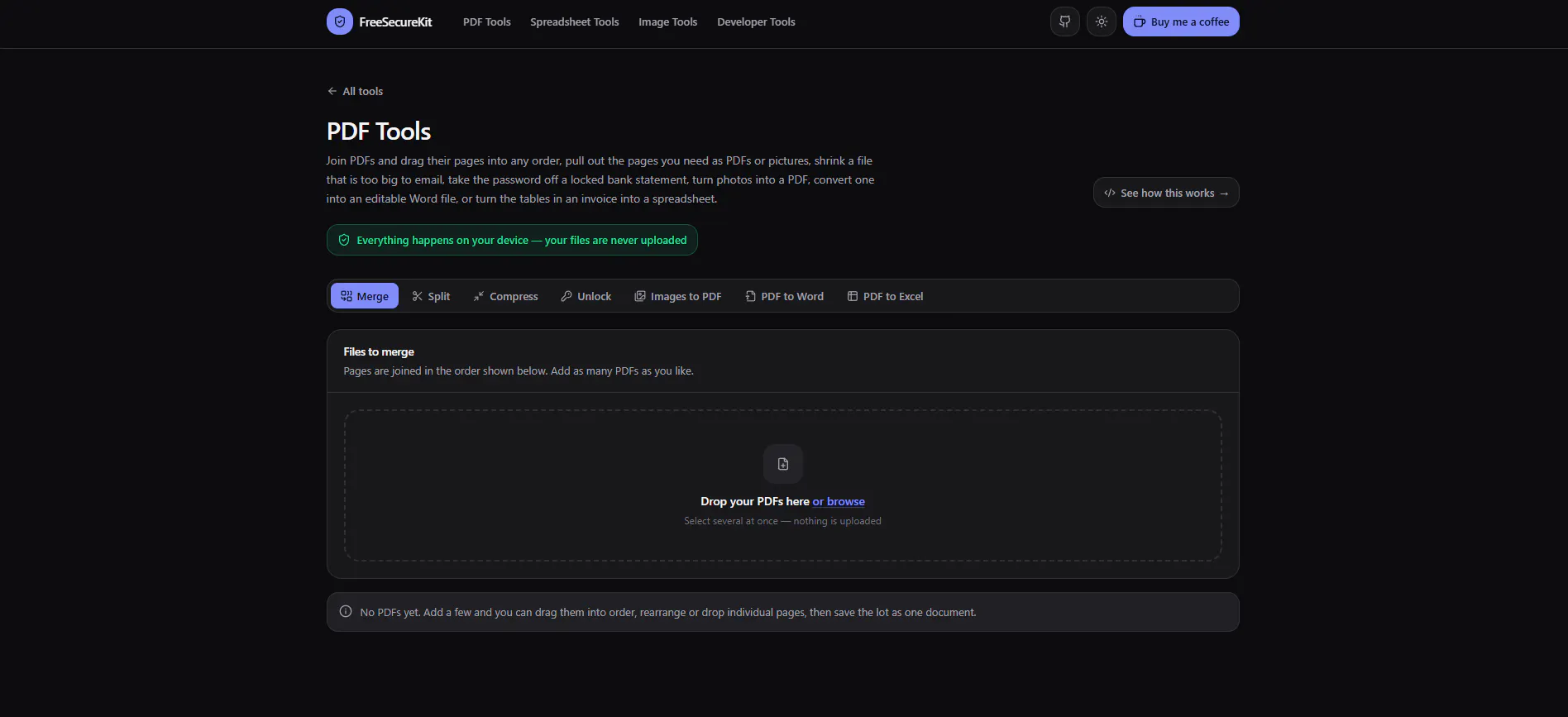This screenshot has height=717, width=1568.
Task: Open the Spreadsheet Tools menu
Action: click(575, 22)
